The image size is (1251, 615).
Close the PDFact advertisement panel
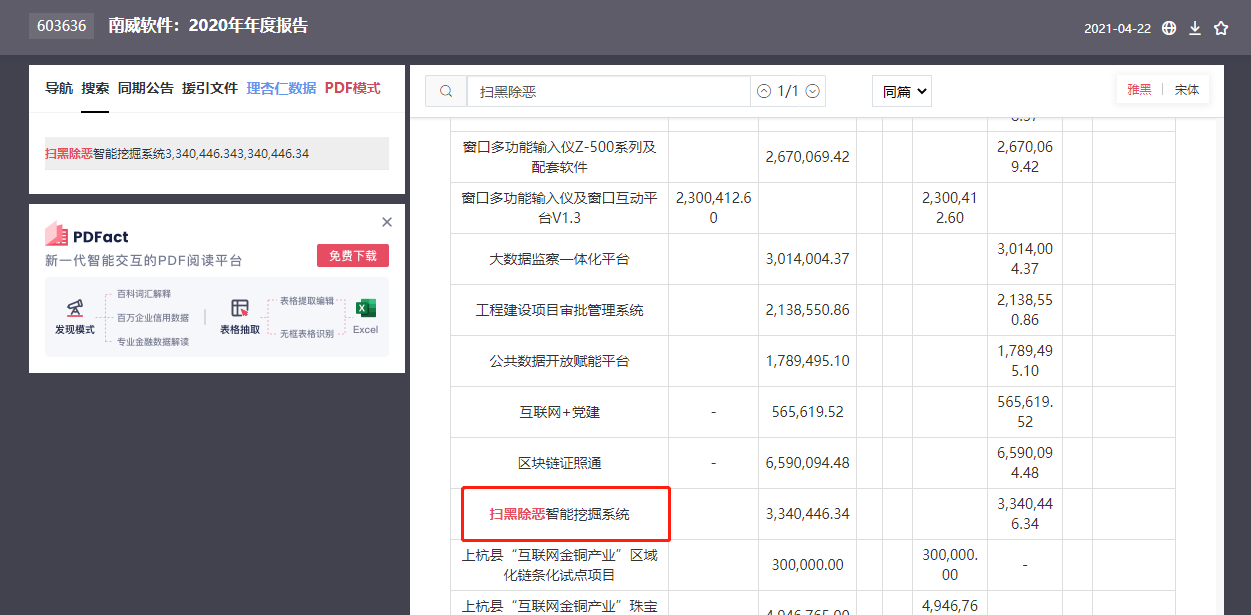click(387, 222)
